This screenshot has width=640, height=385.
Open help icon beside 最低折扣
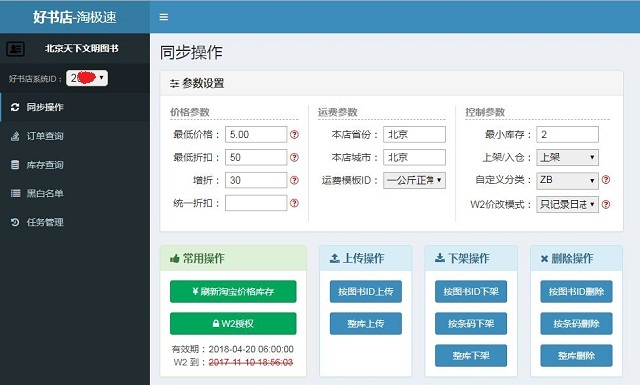pos(294,157)
